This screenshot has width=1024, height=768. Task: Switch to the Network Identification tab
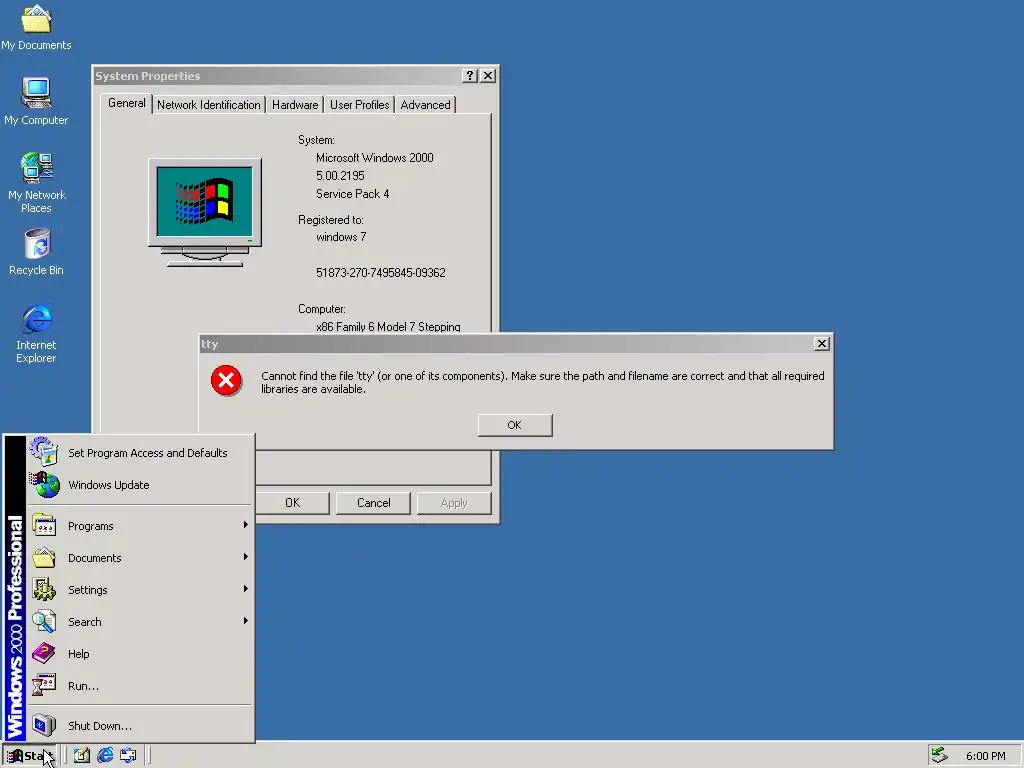tap(208, 105)
